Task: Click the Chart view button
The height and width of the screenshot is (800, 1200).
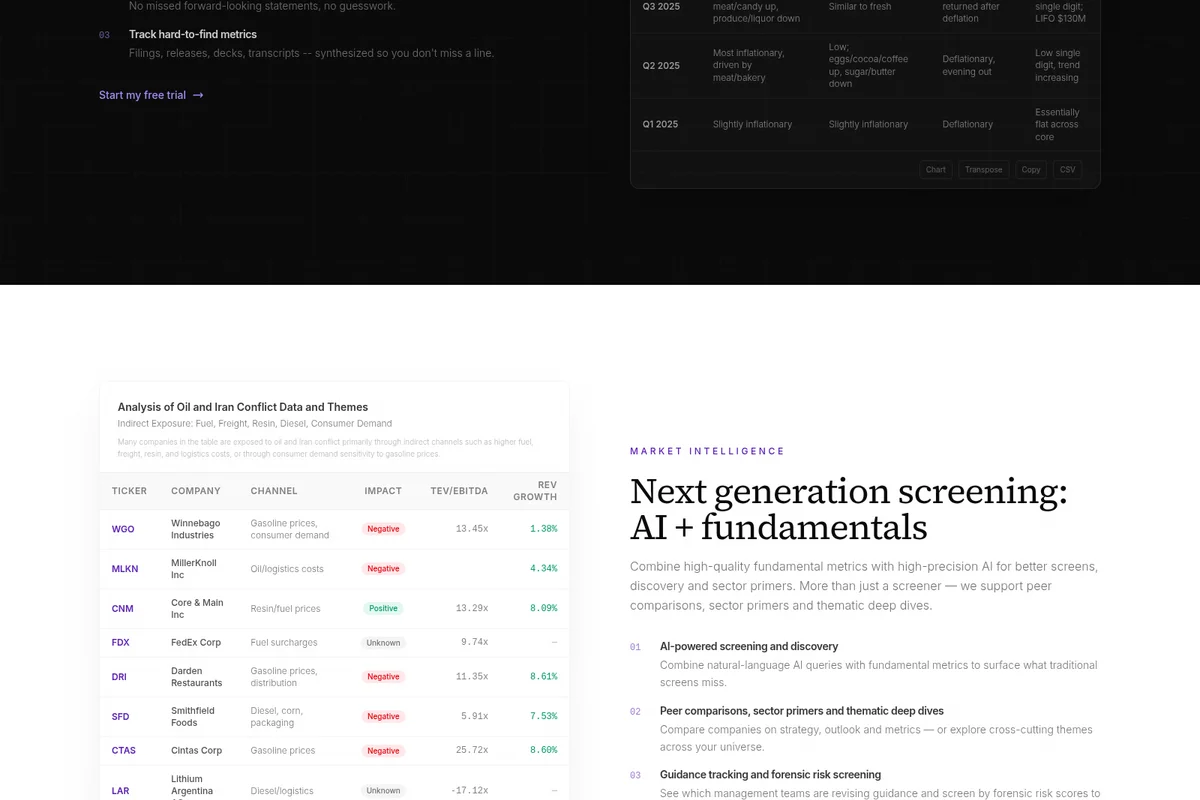Action: [935, 169]
